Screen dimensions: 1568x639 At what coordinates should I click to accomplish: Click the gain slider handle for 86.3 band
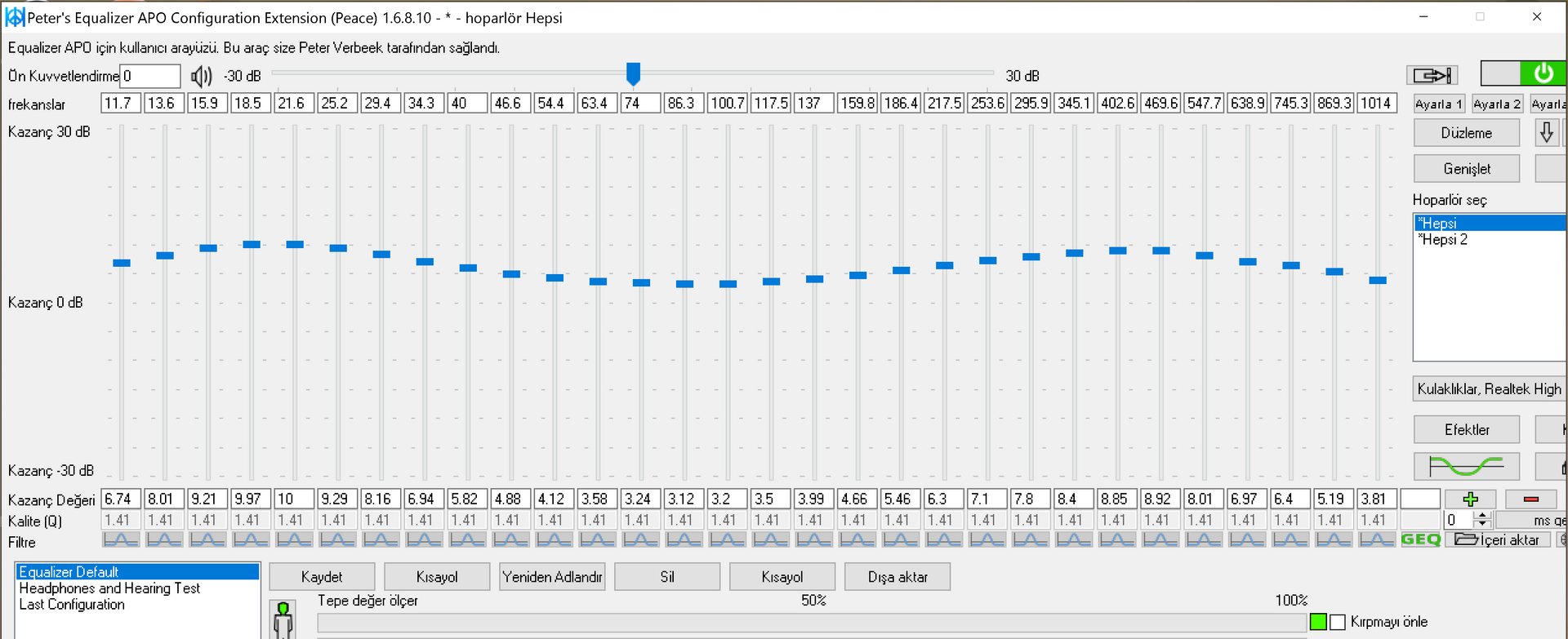(x=684, y=284)
